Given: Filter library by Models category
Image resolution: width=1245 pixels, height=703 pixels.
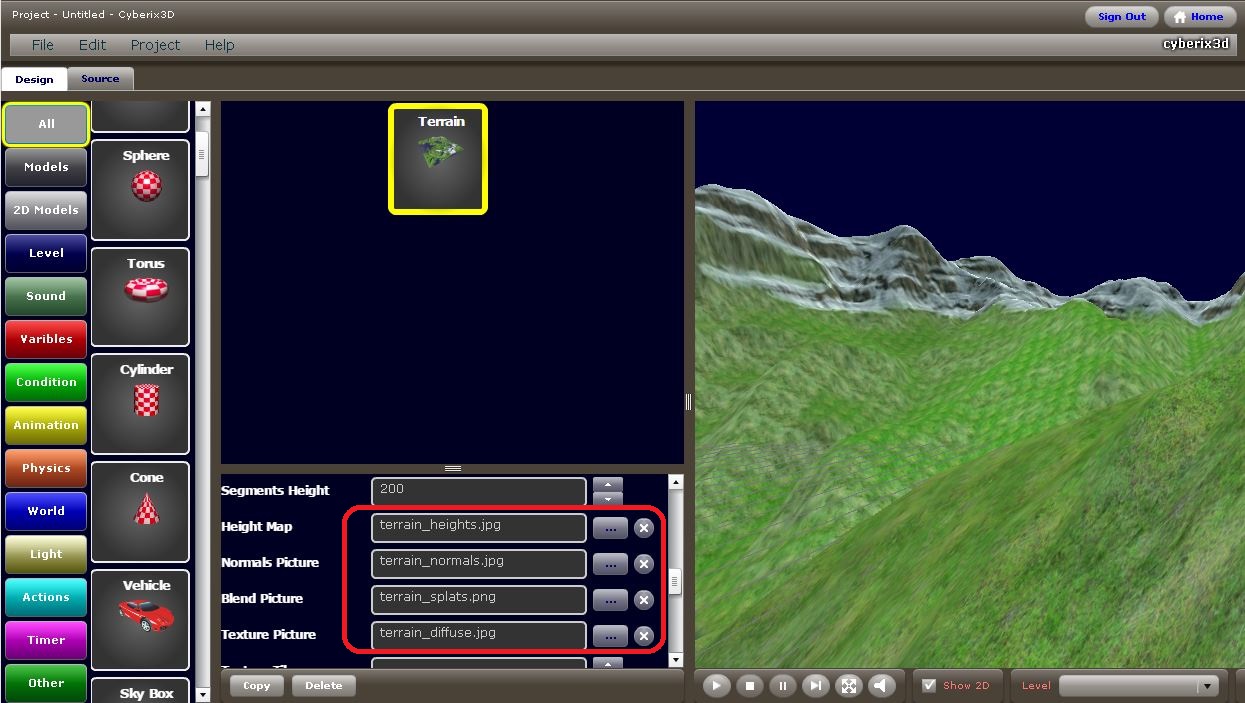Looking at the screenshot, I should click(46, 167).
